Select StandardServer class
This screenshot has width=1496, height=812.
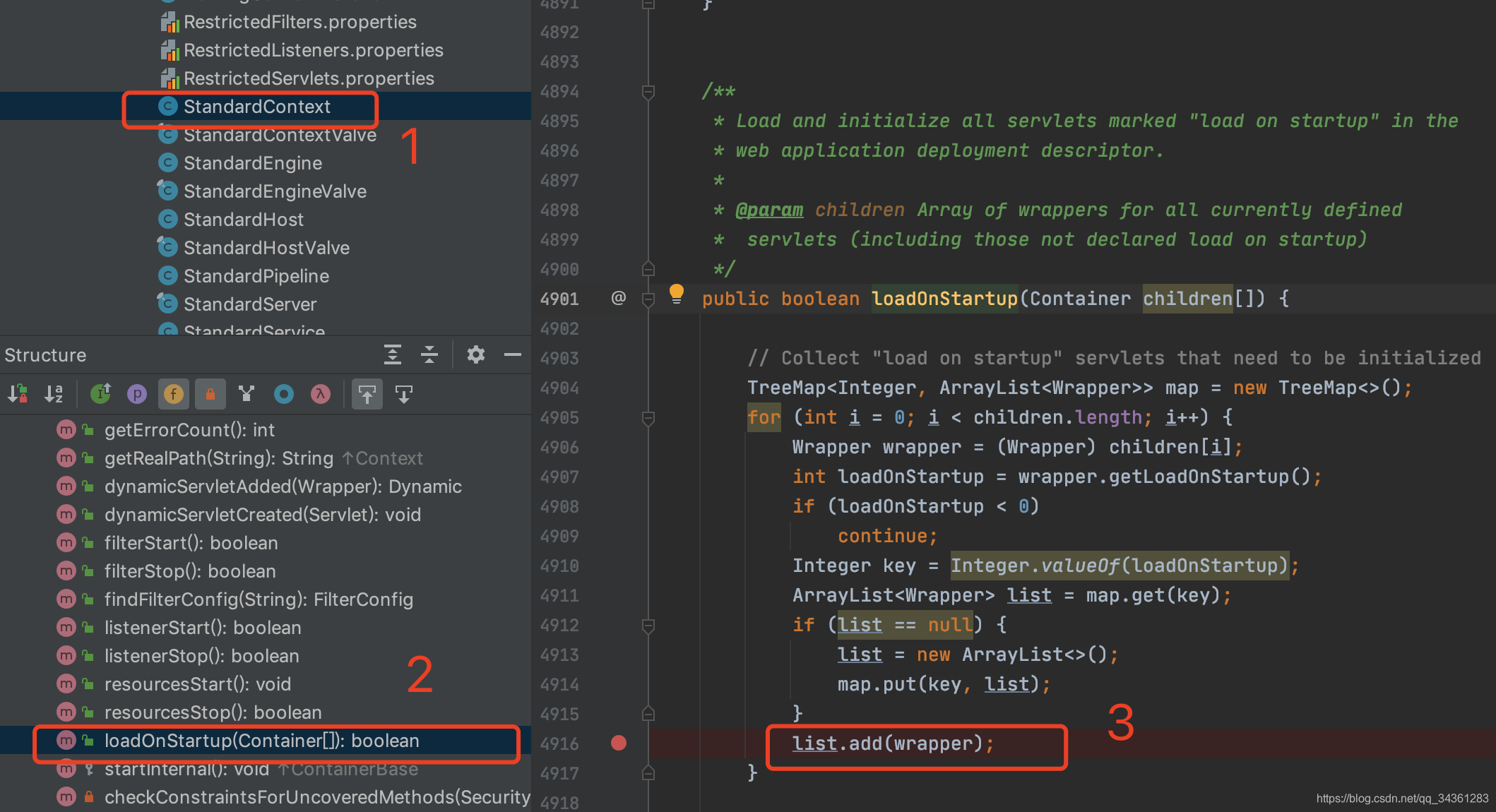250,304
